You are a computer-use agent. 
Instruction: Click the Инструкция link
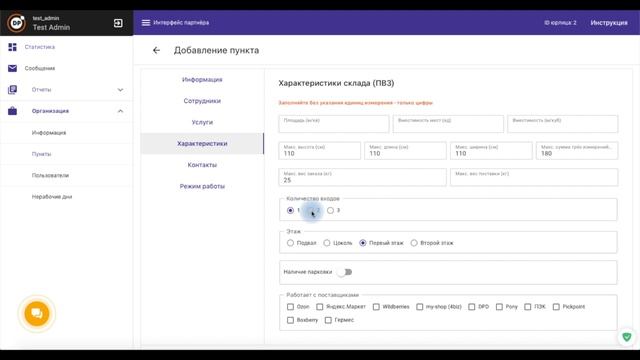tap(609, 23)
